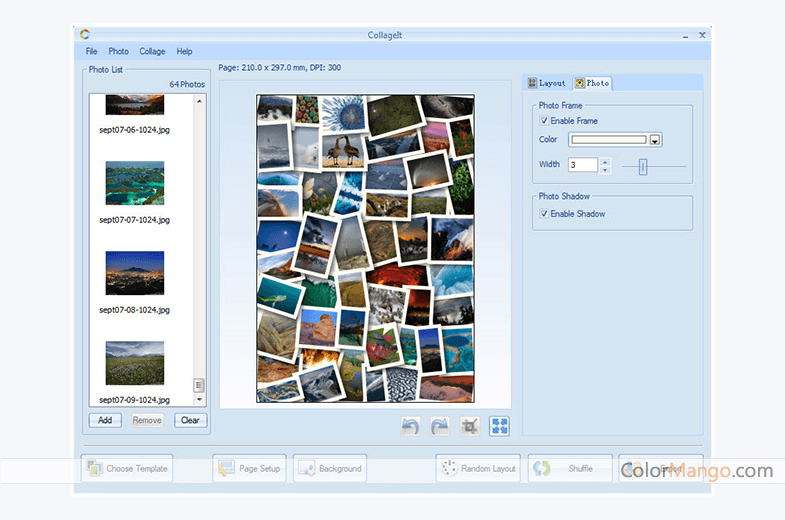
Task: Generate a Random Layout
Action: point(479,468)
